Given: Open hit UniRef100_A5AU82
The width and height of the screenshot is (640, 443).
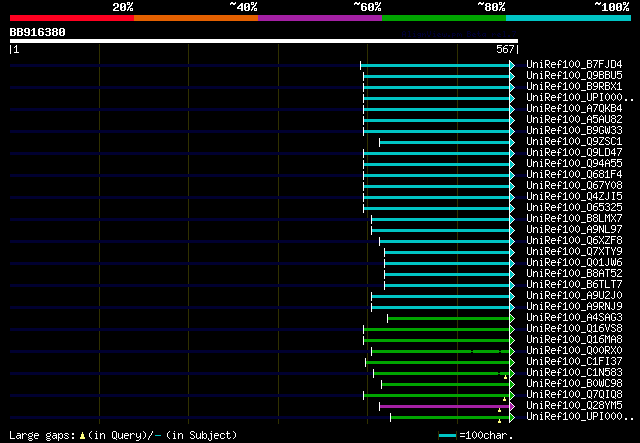Looking at the screenshot, I should [574, 120].
